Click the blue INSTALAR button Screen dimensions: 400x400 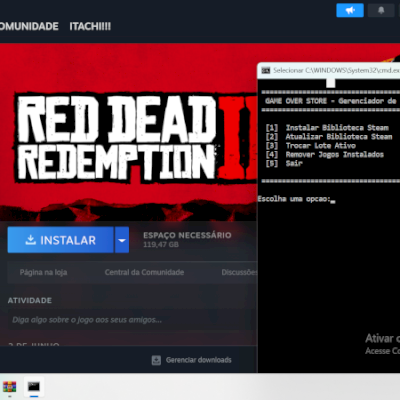click(x=60, y=240)
